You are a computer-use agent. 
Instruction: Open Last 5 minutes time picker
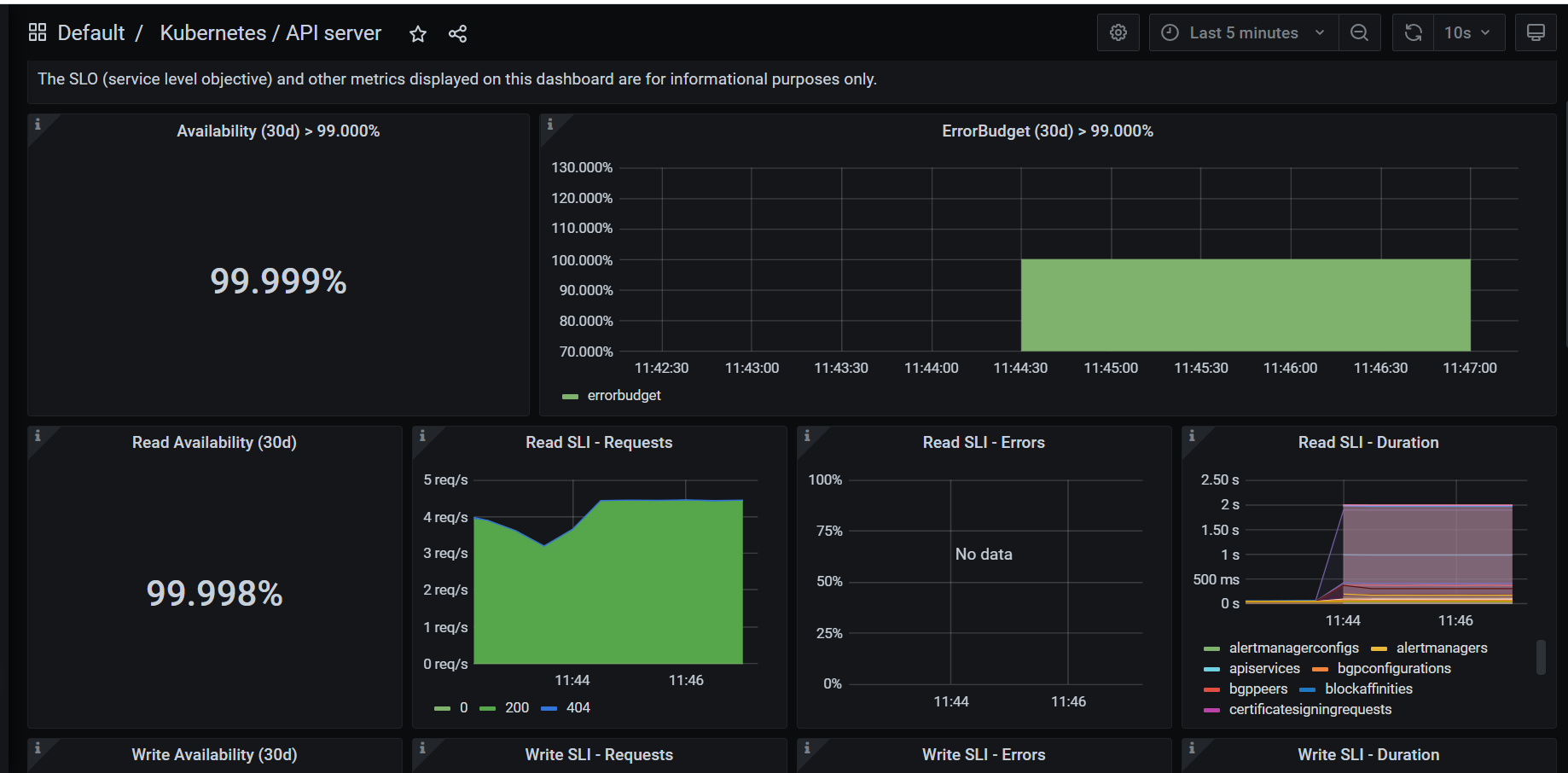click(1244, 32)
